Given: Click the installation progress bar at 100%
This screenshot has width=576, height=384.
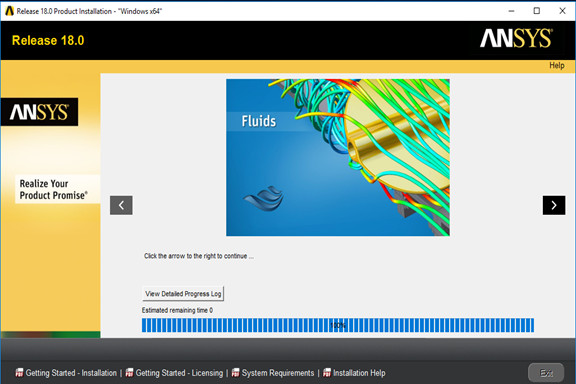Looking at the screenshot, I should pyautogui.click(x=338, y=325).
